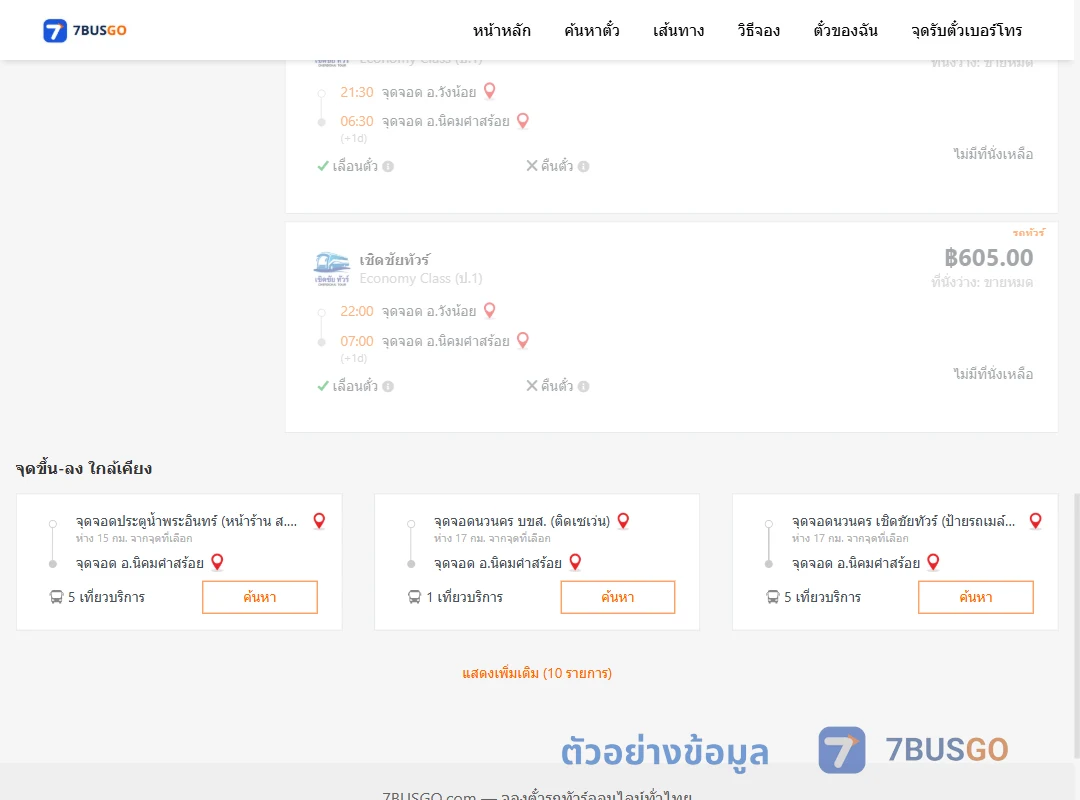Click จุดจอดนวนคร บขส. (ติดเซเว่น) stop name
1080x800 pixels.
tap(522, 521)
